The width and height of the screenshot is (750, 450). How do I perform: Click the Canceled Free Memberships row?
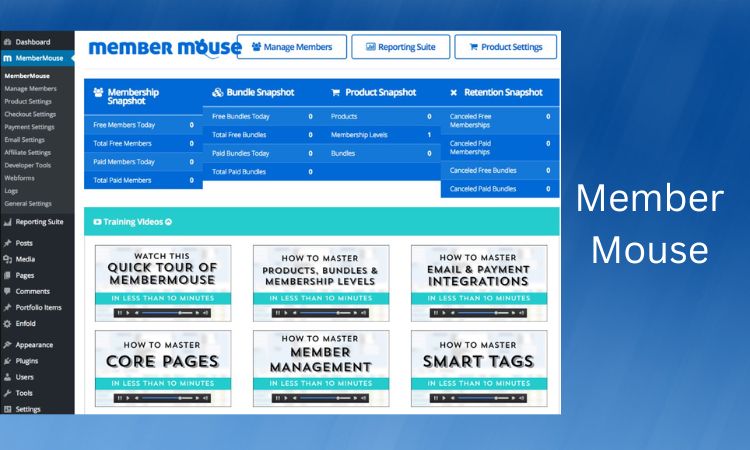coord(500,121)
